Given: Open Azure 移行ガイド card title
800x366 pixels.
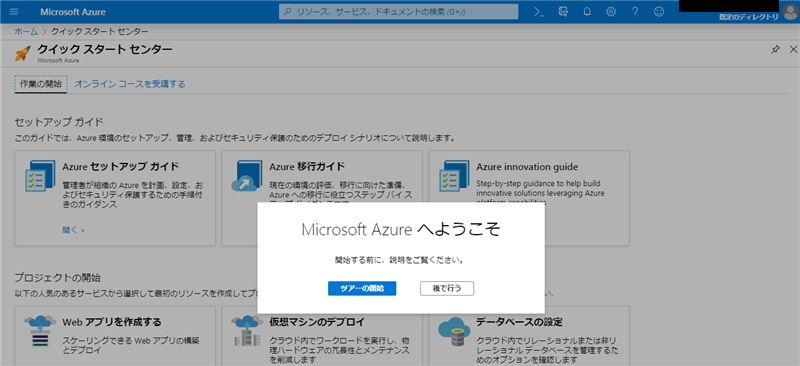Looking at the screenshot, I should [x=307, y=166].
